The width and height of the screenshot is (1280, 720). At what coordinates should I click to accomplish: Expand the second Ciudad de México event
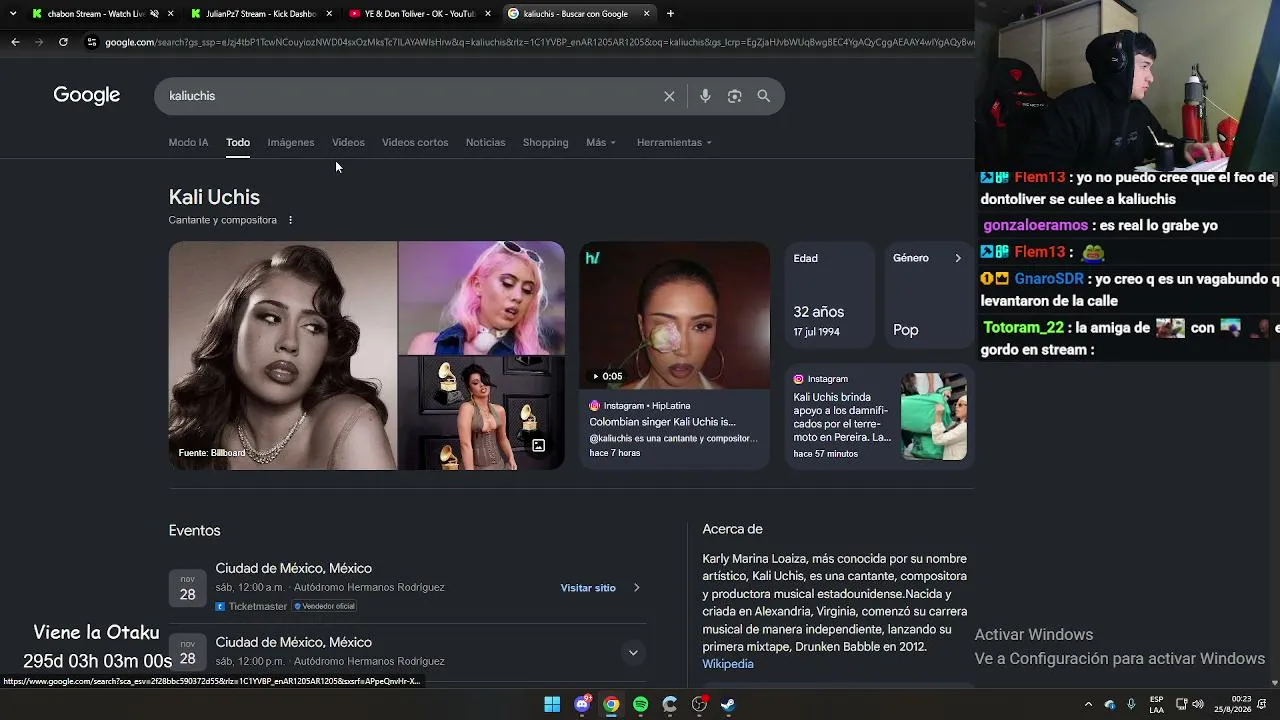click(632, 653)
